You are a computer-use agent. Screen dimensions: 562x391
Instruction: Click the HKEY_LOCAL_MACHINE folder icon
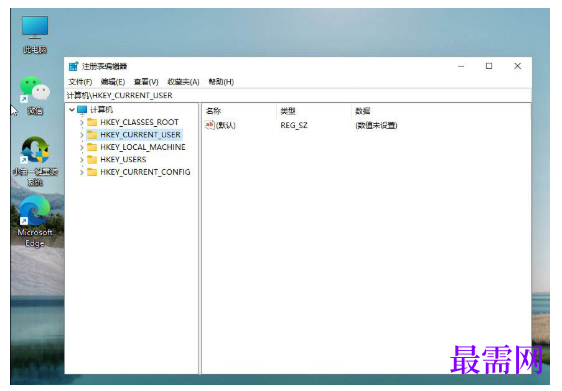pos(92,147)
